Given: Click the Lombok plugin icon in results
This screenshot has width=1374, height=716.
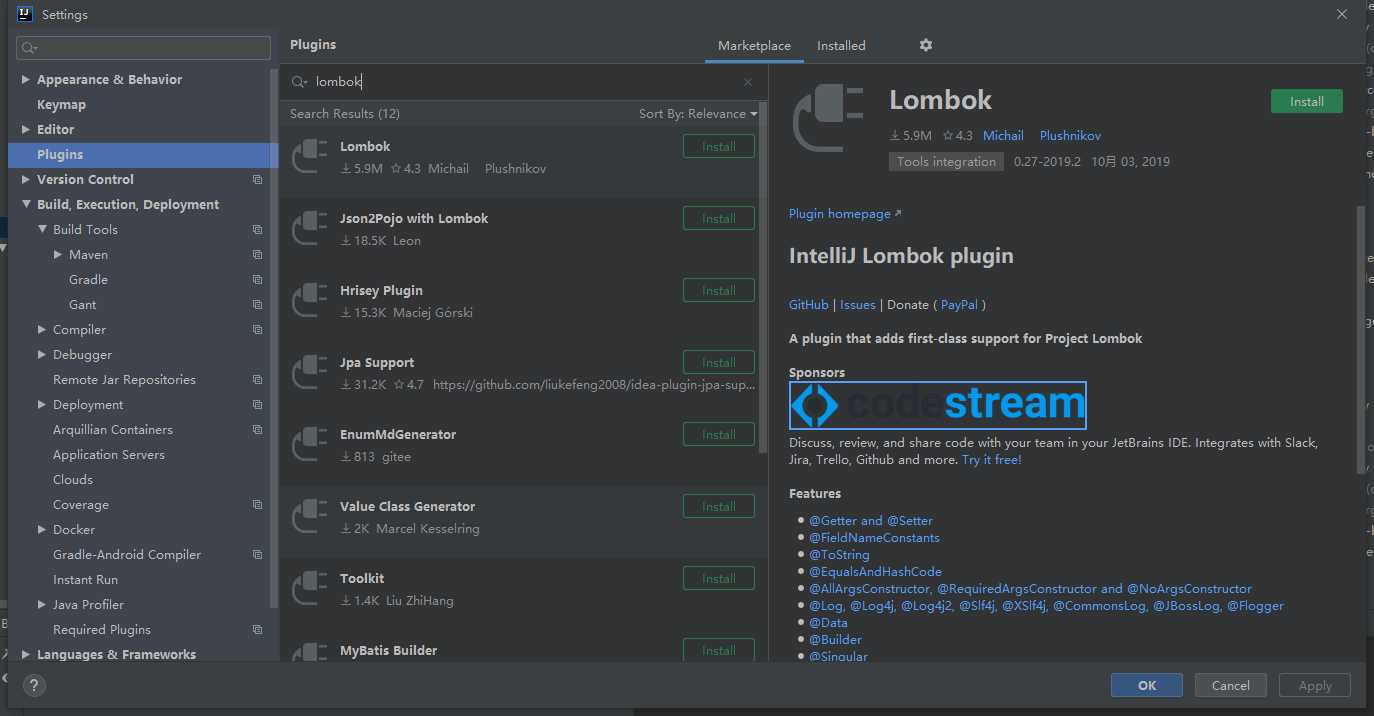Looking at the screenshot, I should coord(310,157).
